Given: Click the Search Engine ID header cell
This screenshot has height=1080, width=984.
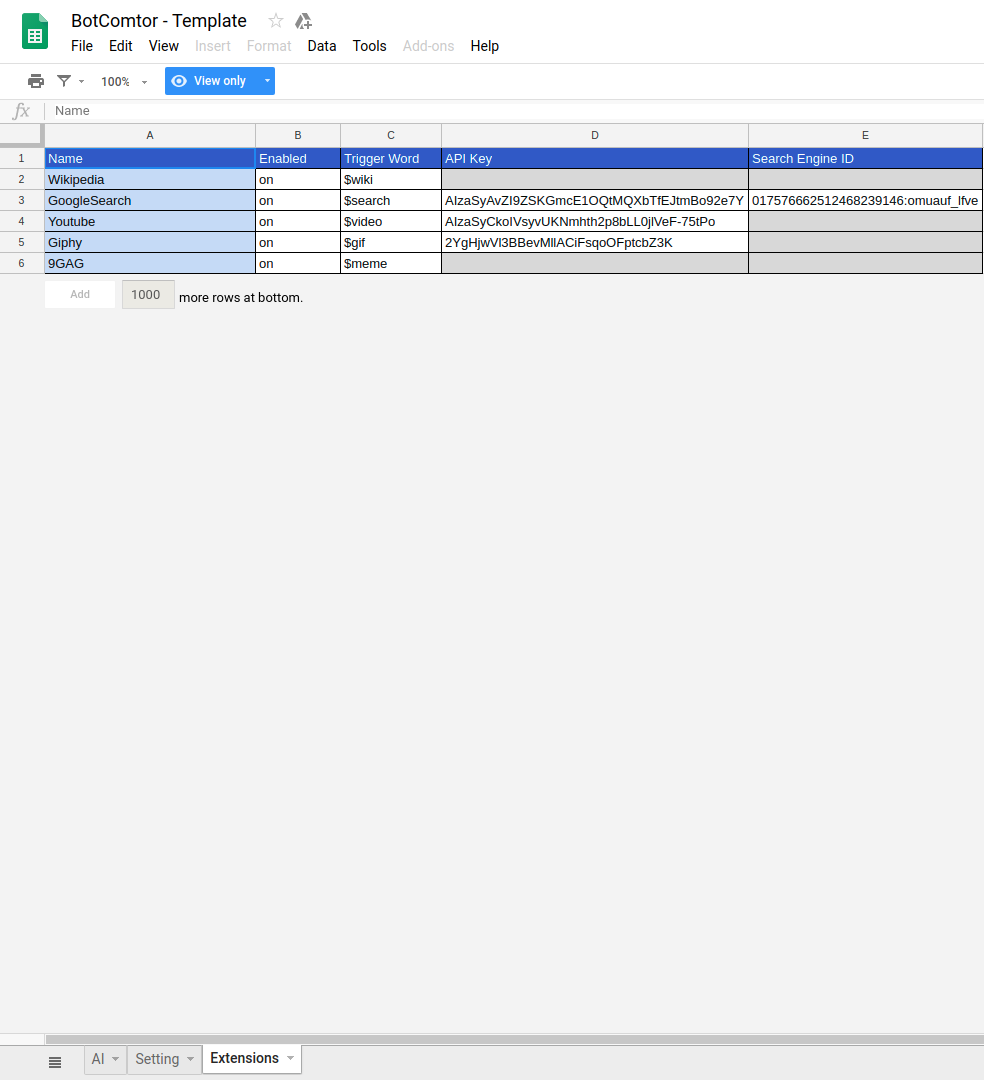Looking at the screenshot, I should pos(866,158).
